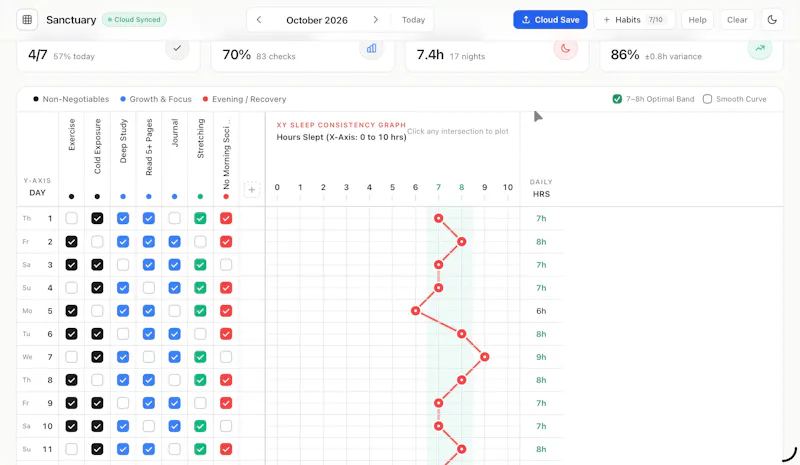
Task: Click the Mo 5 day row label
Action: click(37, 311)
